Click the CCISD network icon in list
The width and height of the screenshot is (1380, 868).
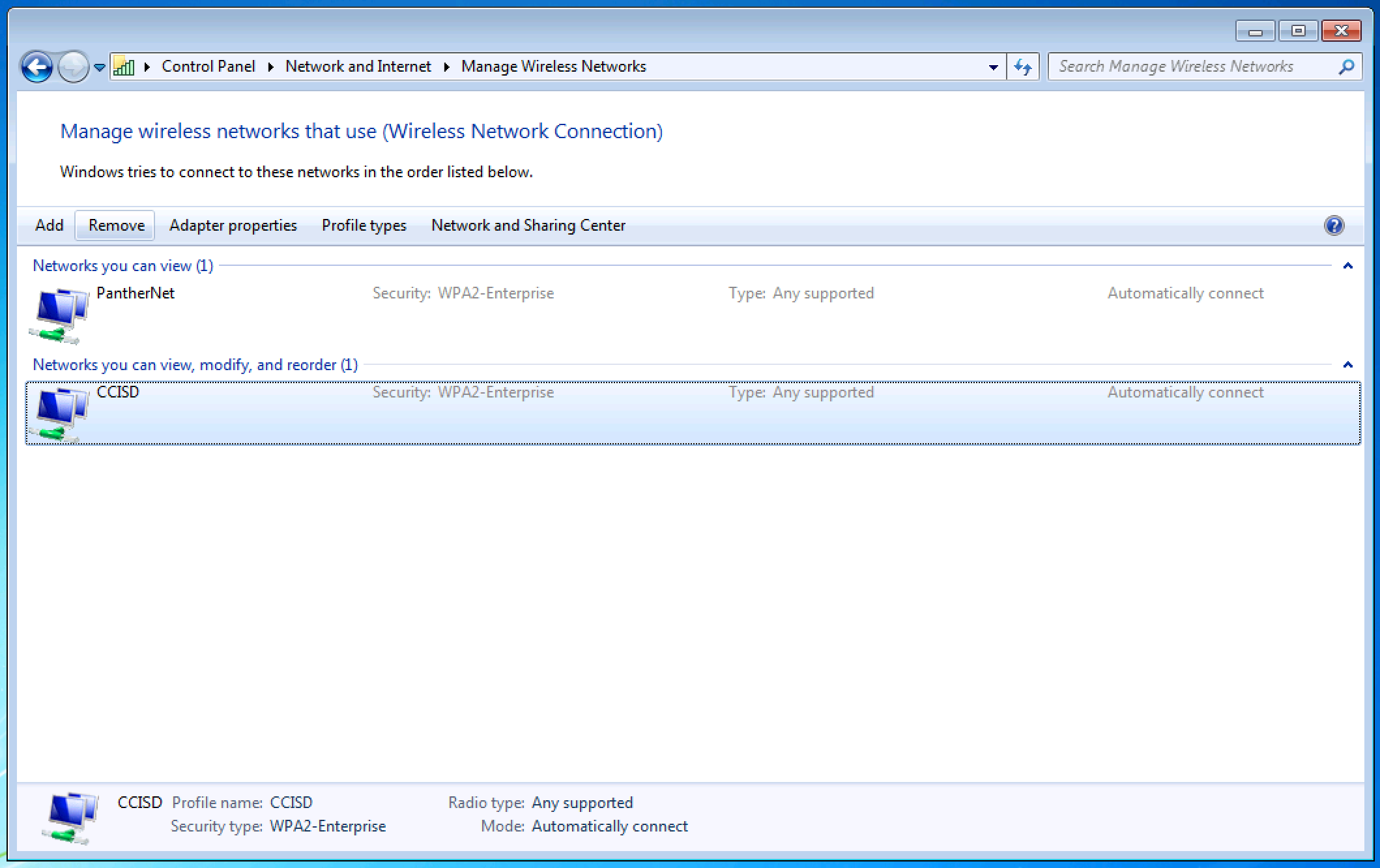pyautogui.click(x=59, y=414)
